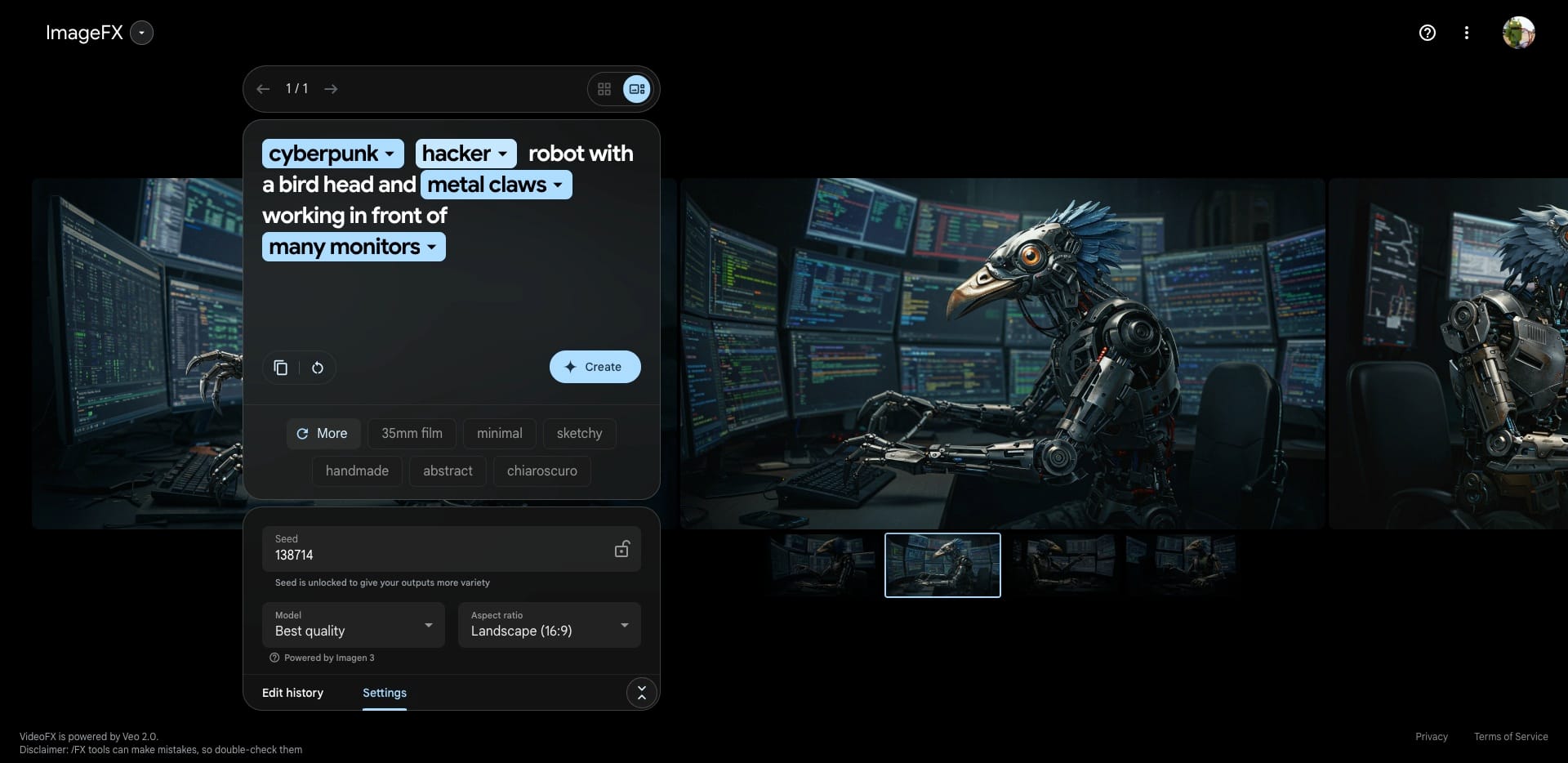Open the Aspect ratio Landscape dropdown
Screen dimensions: 1568x763
click(x=550, y=625)
